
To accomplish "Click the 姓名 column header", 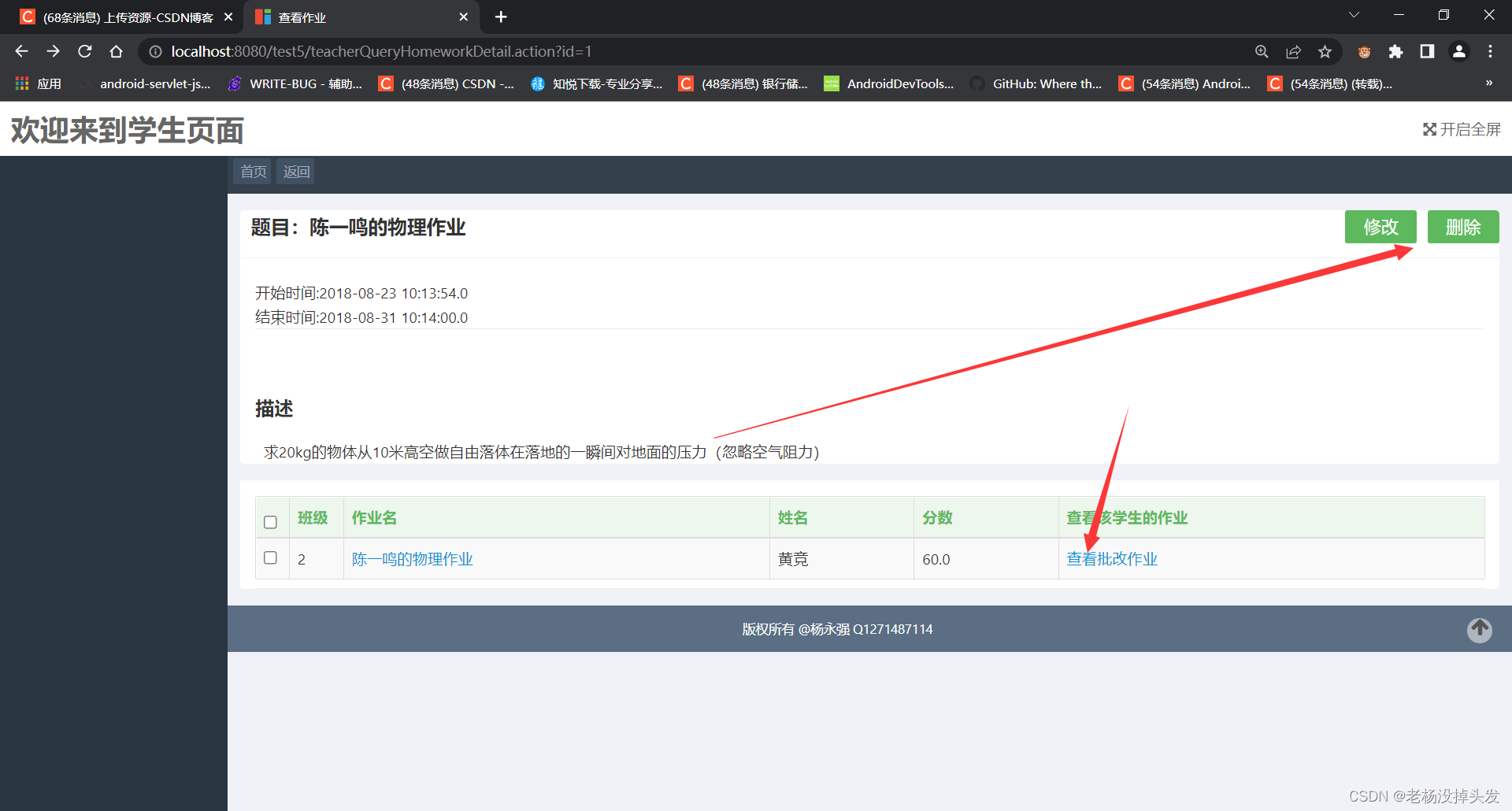I will [793, 518].
